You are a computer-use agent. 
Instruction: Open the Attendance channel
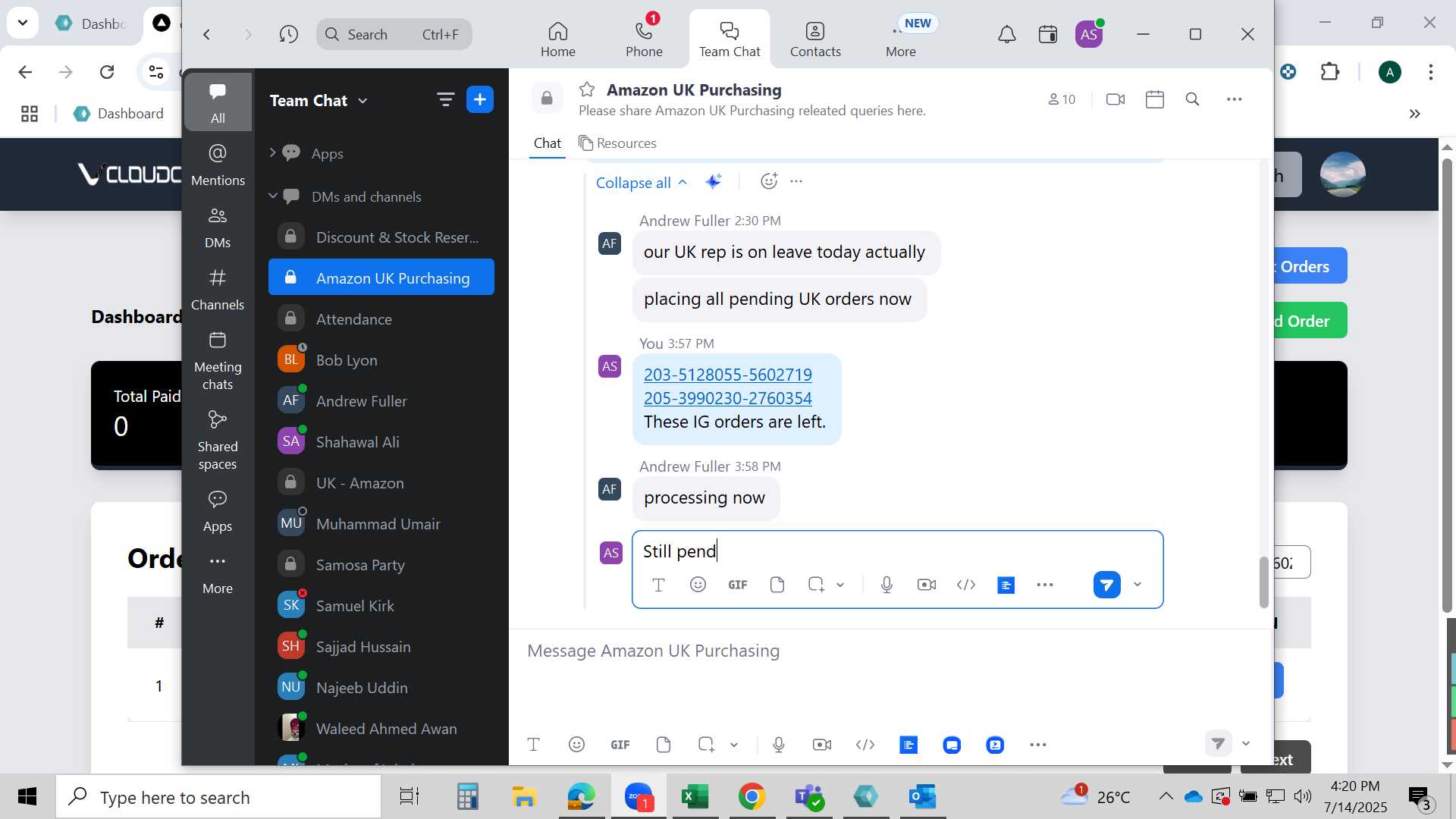coord(381,319)
